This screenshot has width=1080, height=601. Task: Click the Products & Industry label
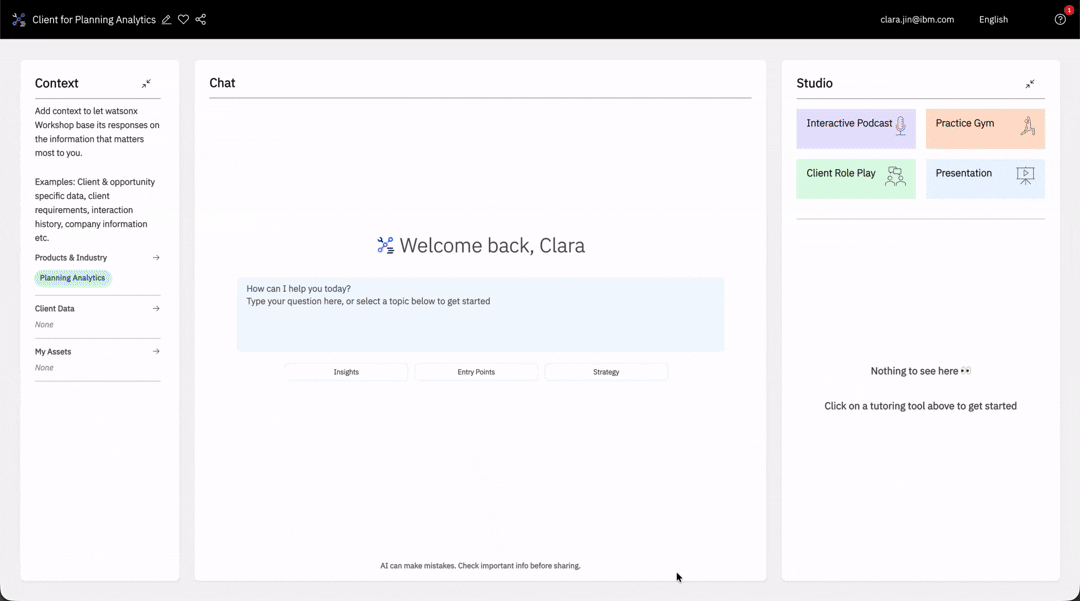pos(71,257)
